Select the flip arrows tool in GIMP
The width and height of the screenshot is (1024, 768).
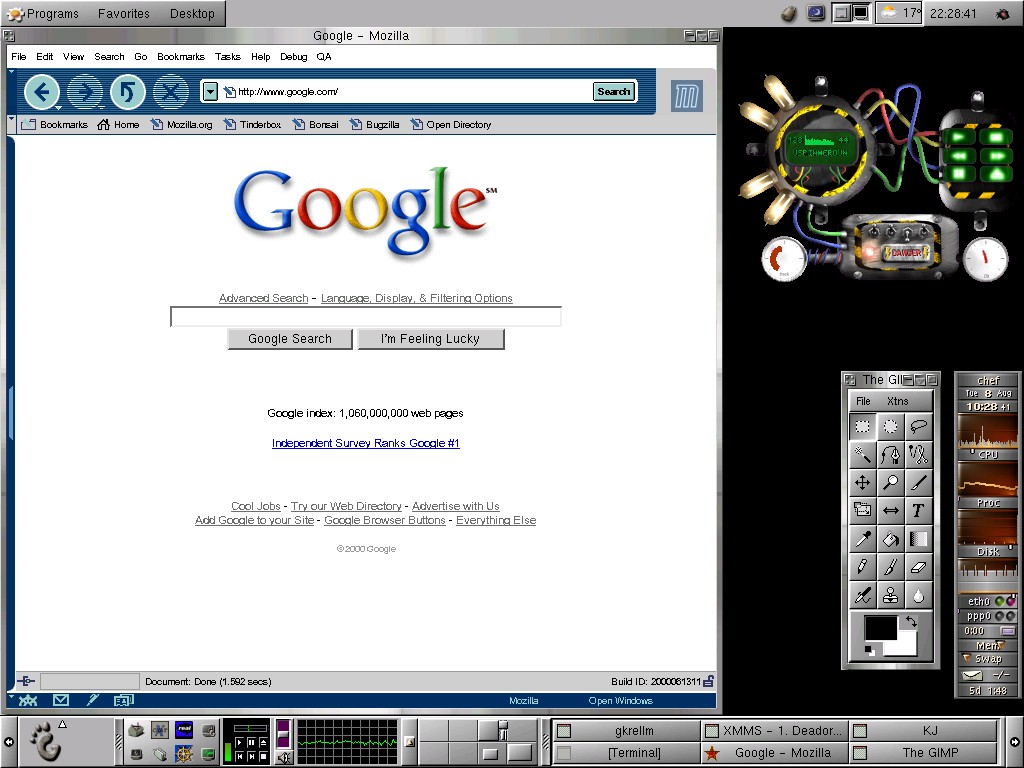tap(891, 511)
